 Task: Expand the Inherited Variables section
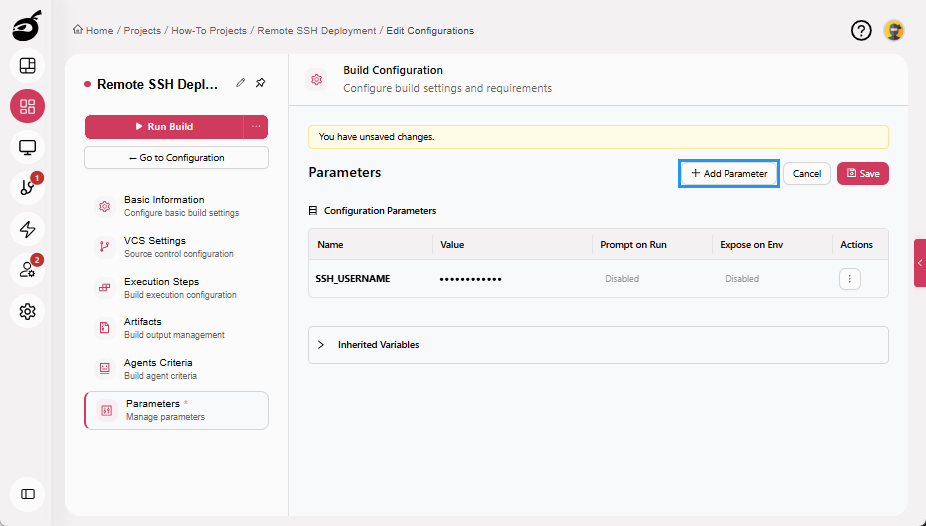point(598,345)
